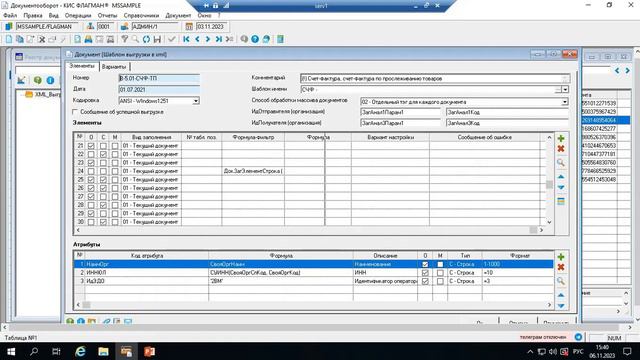Click the Формула-фильтр cell in row 24
The width and height of the screenshot is (640, 360).
pos(253,171)
